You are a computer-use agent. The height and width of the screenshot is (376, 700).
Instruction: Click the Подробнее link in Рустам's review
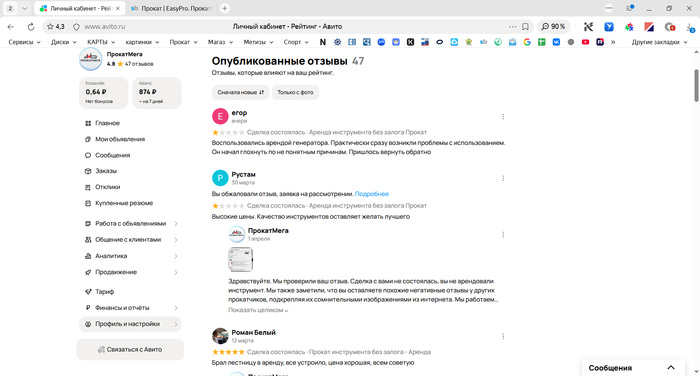pyautogui.click(x=371, y=194)
